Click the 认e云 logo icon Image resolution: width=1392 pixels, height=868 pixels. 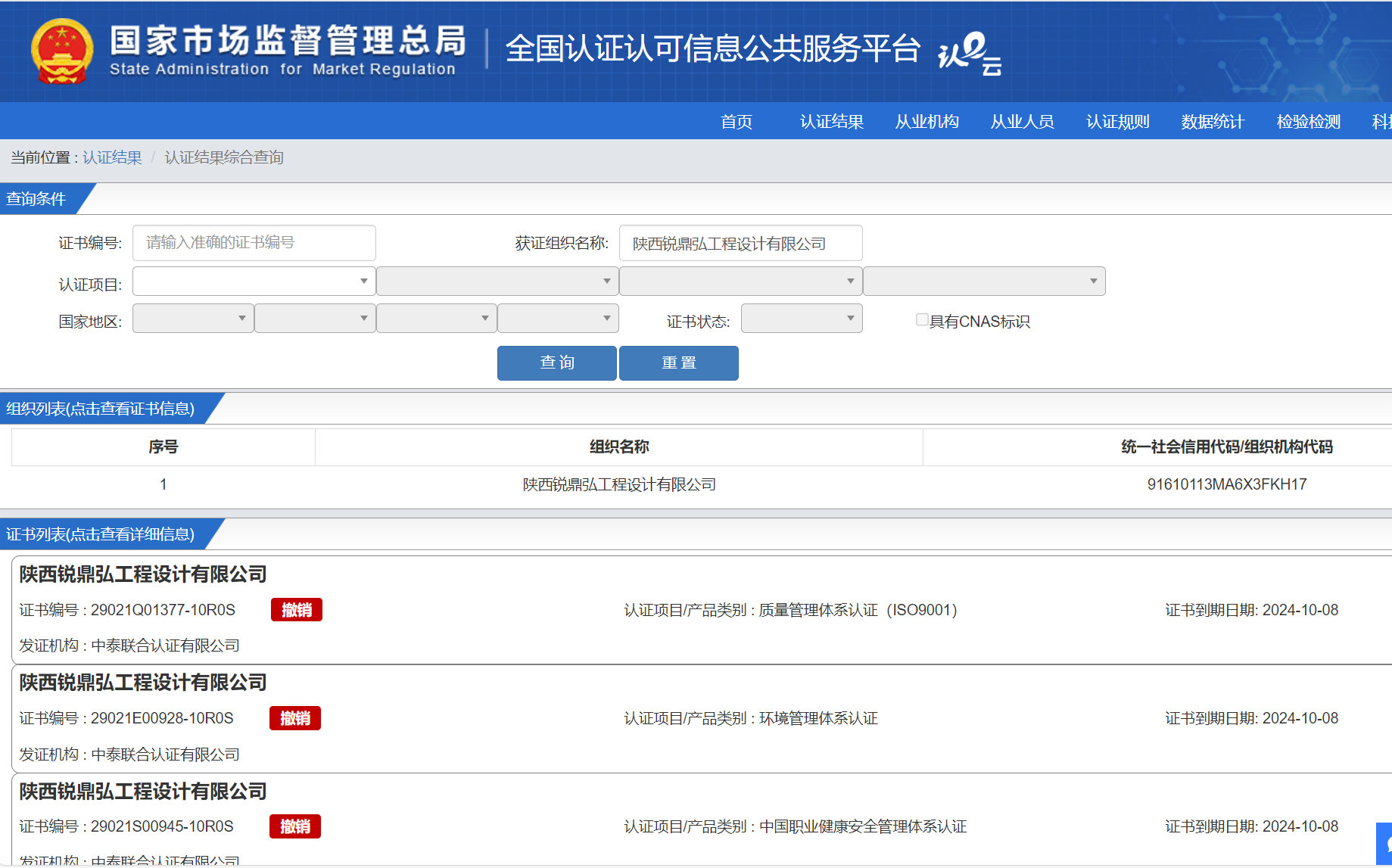pyautogui.click(x=970, y=54)
